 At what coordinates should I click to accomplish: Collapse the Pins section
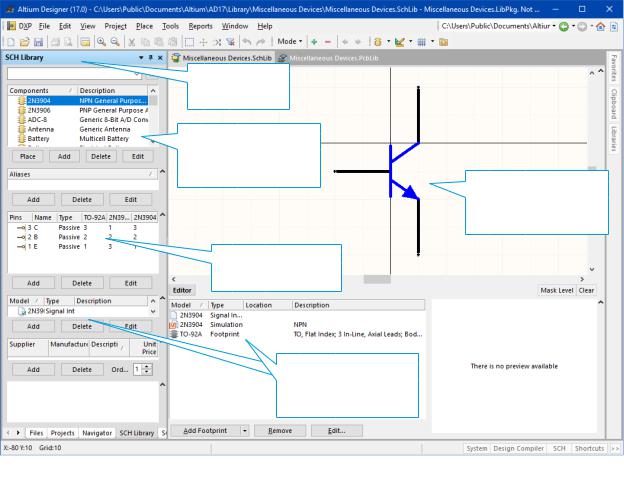162,215
